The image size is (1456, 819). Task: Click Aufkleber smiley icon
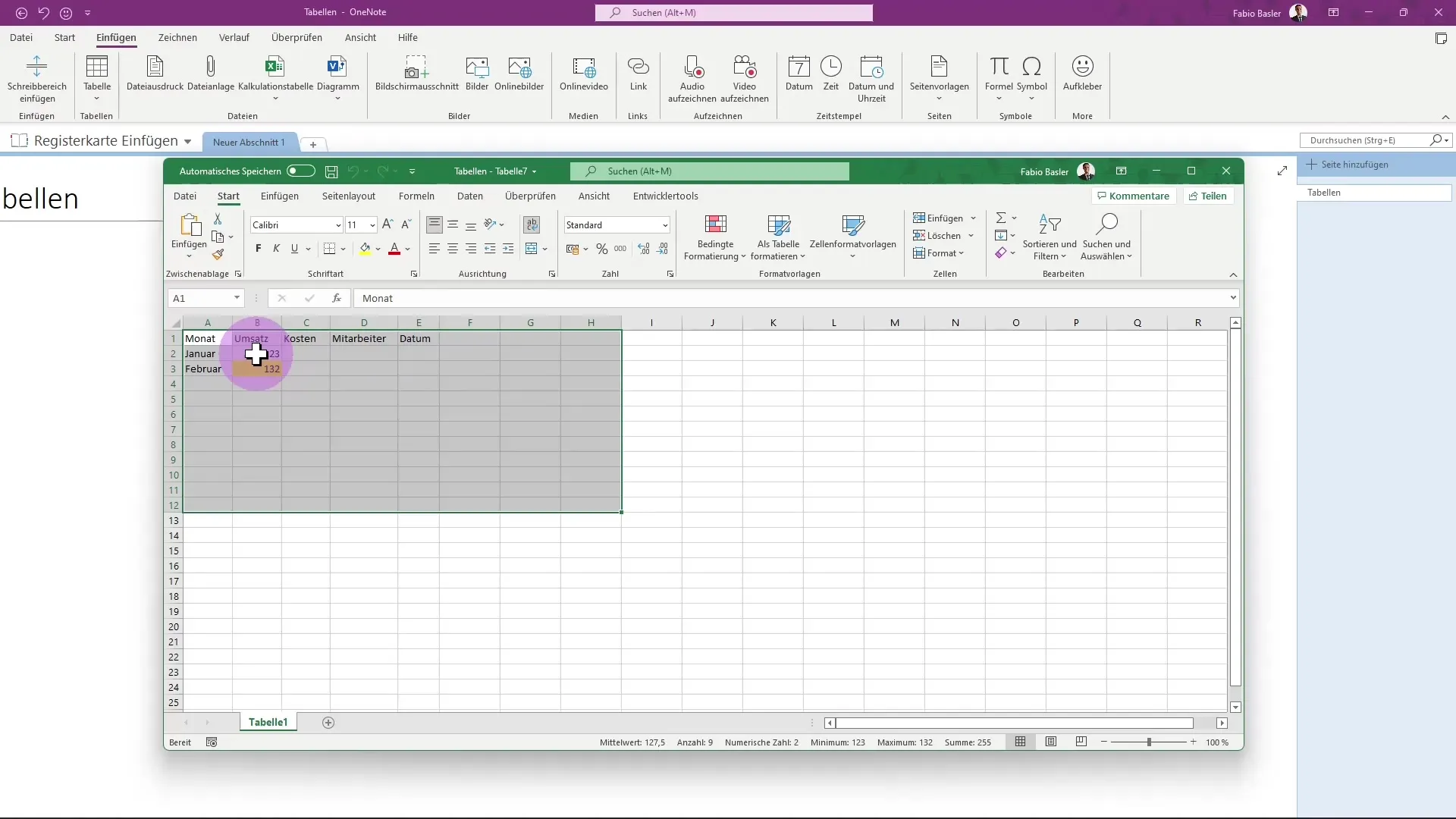click(1082, 67)
